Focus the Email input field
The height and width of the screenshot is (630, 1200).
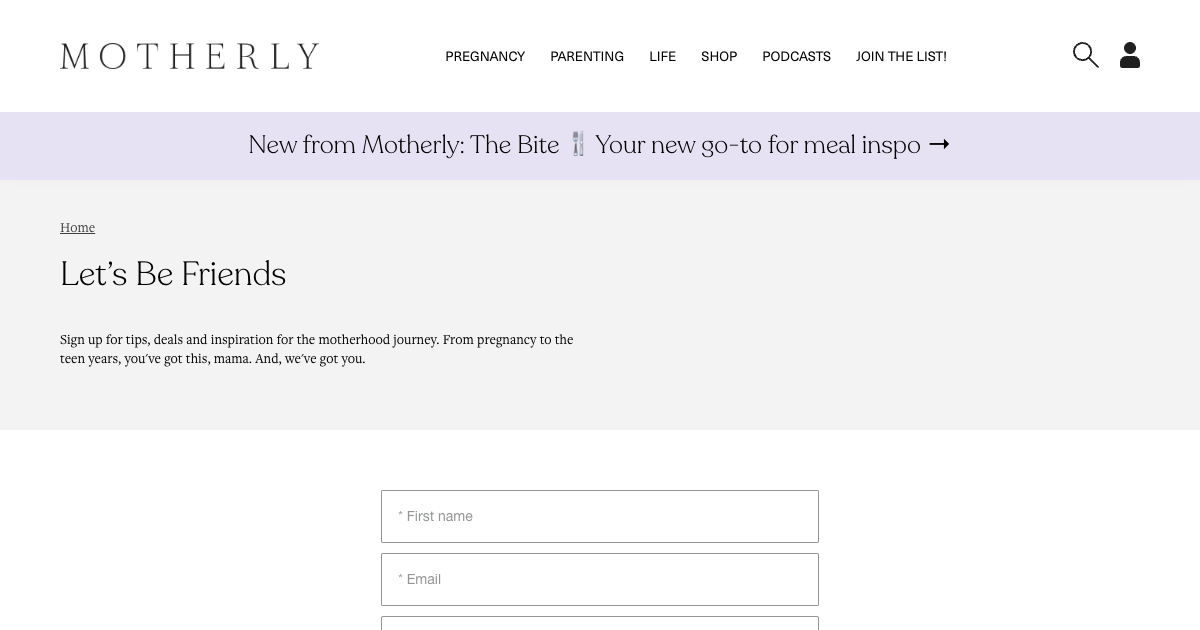(600, 579)
